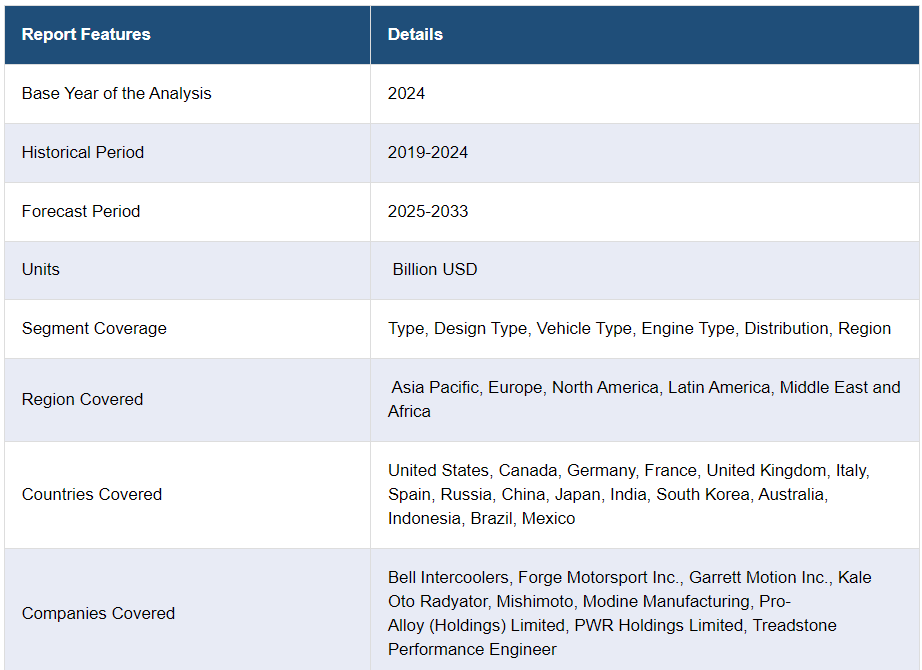The width and height of the screenshot is (922, 670).
Task: Select the Segment Coverage row label
Action: (x=94, y=328)
